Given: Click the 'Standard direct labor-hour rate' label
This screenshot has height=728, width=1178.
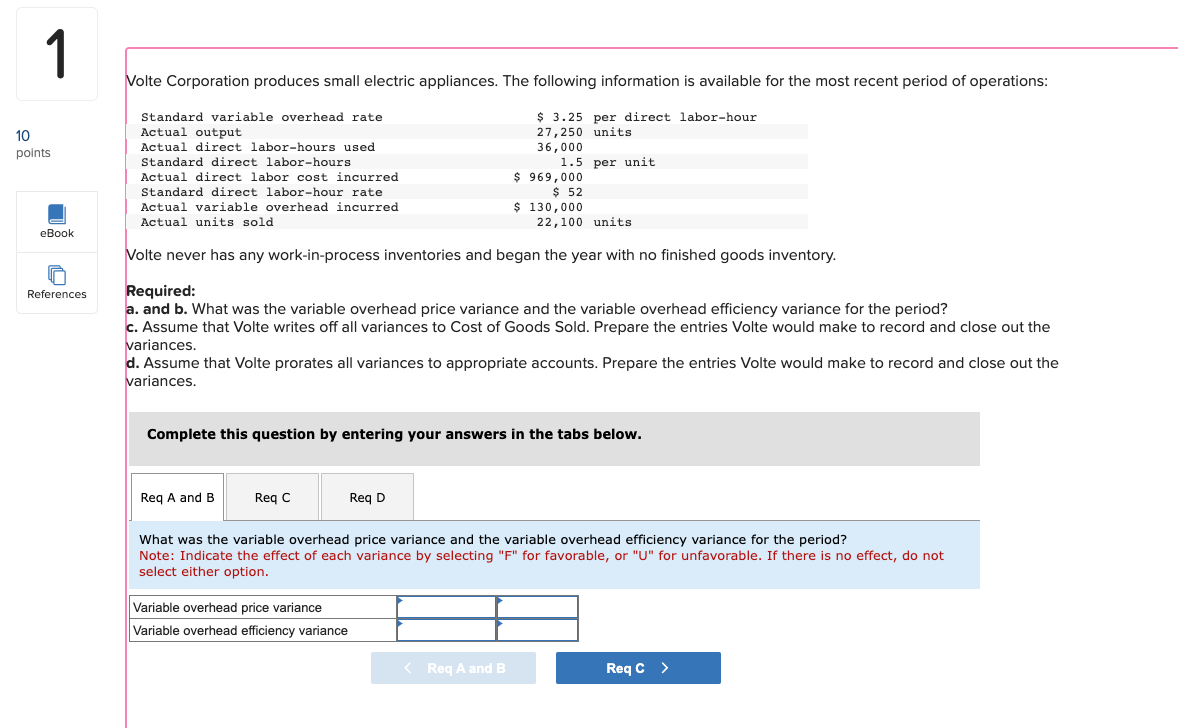Looking at the screenshot, I should point(261,192).
